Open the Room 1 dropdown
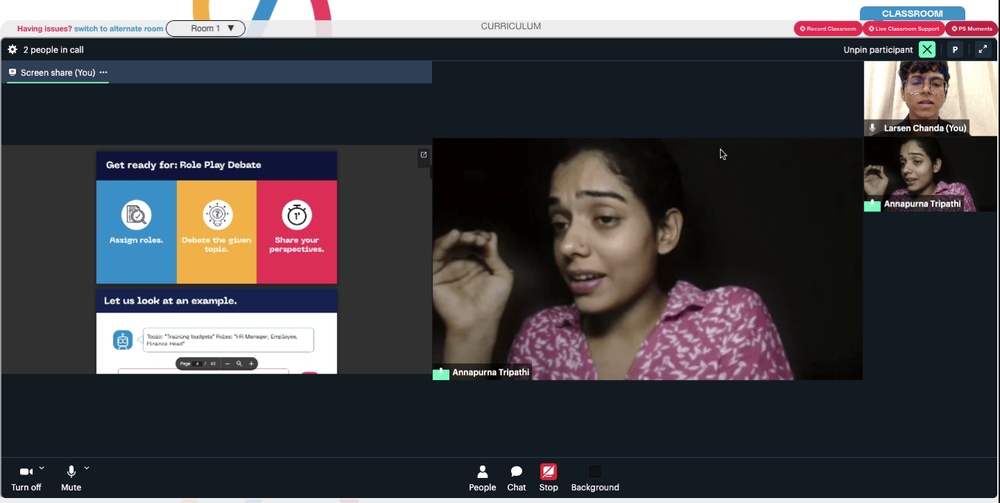The height and width of the screenshot is (503, 1000). (x=205, y=28)
